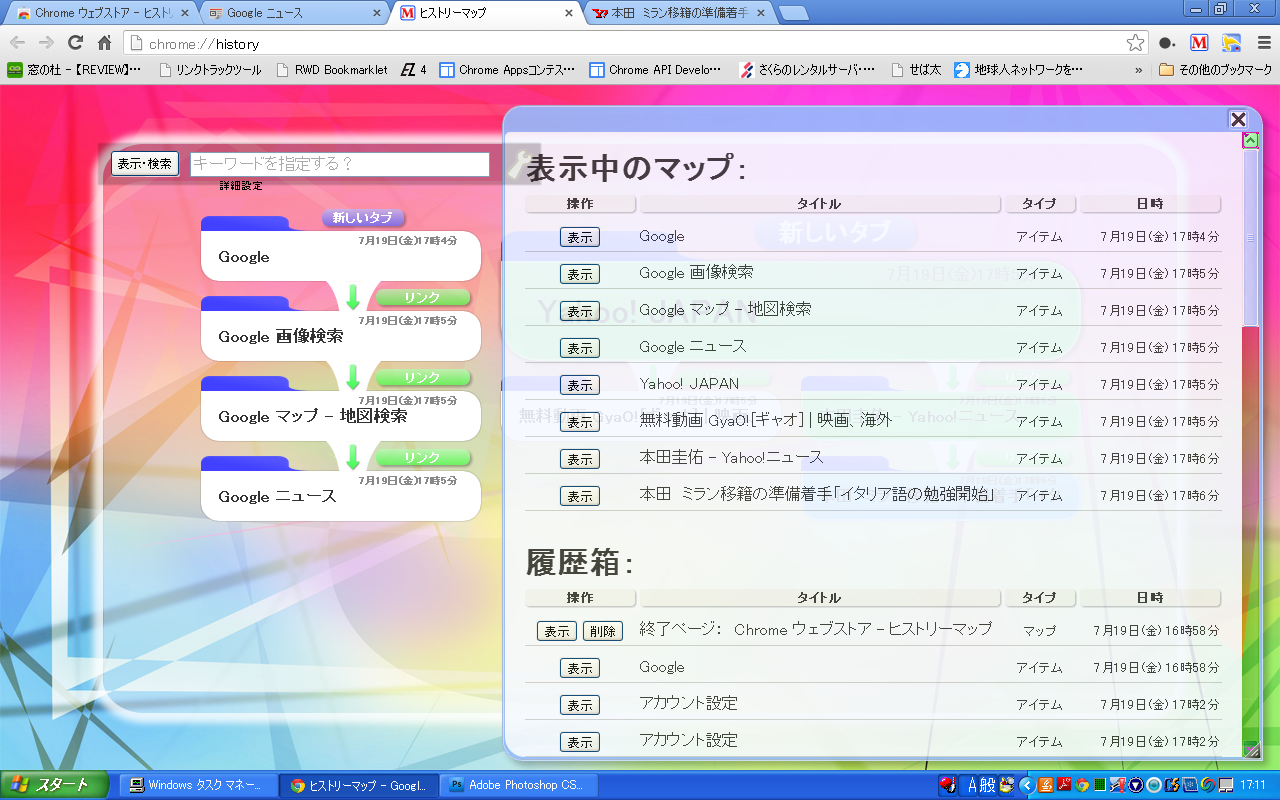
Task: Click the yellow bird extension icon
Action: pyautogui.click(x=1231, y=43)
